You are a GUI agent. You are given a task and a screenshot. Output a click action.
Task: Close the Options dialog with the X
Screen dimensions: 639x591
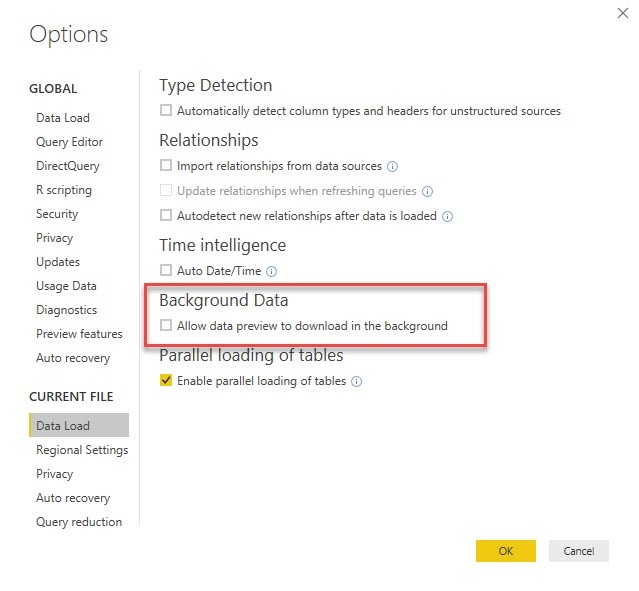click(x=622, y=13)
